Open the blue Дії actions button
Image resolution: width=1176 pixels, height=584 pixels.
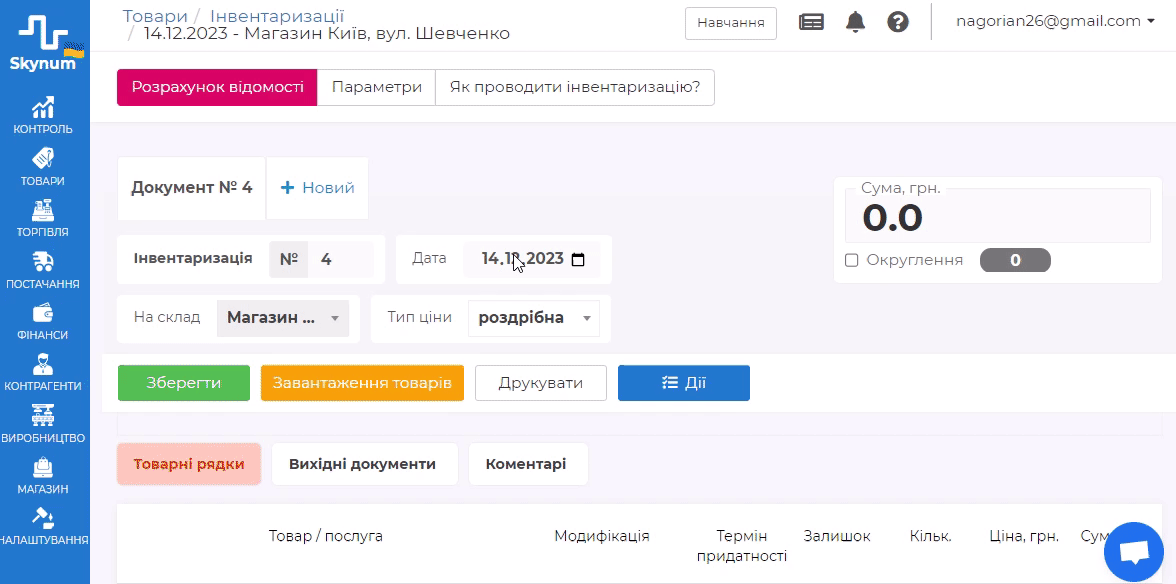[684, 383]
